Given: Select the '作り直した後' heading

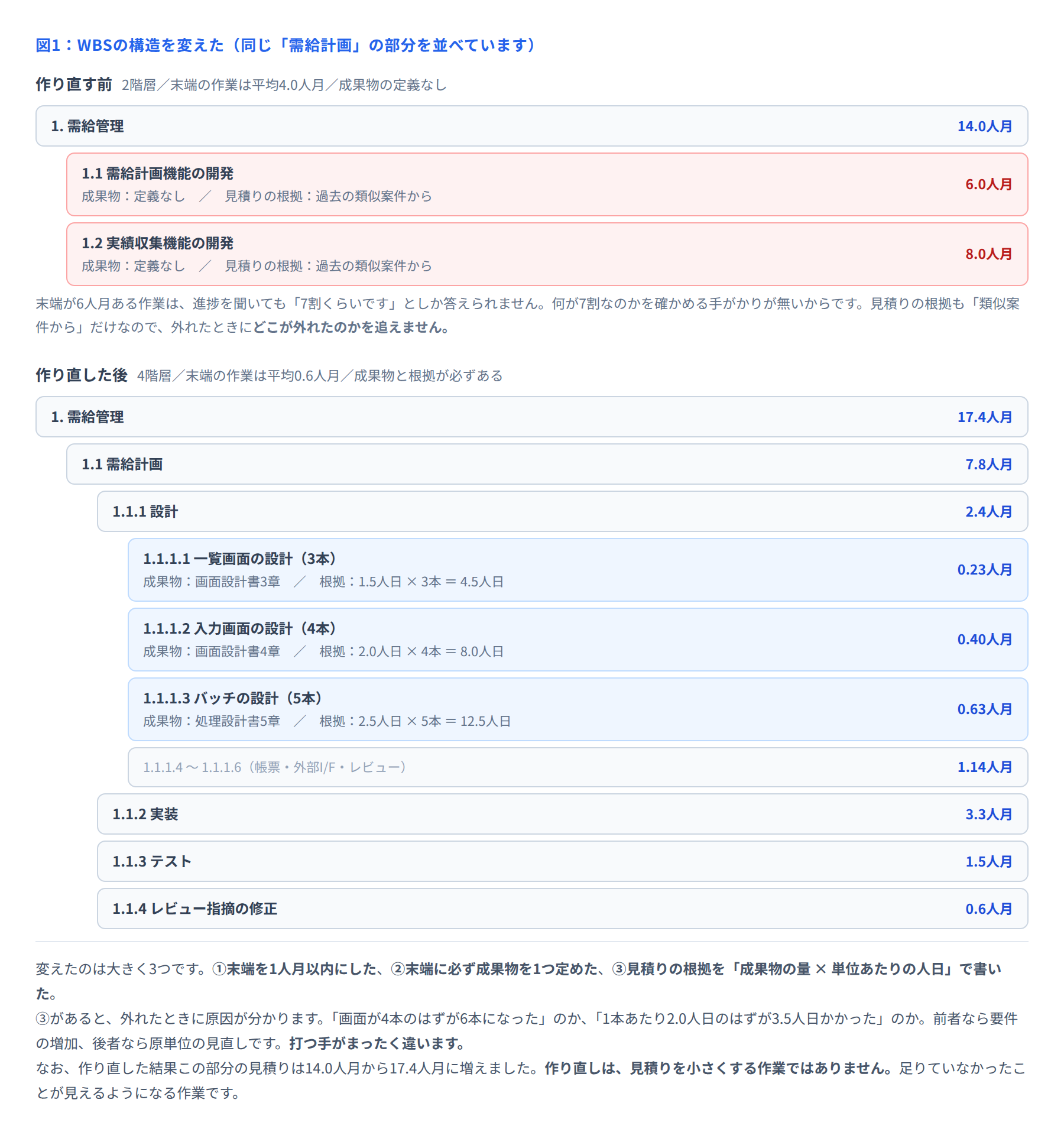Looking at the screenshot, I should coord(82,375).
